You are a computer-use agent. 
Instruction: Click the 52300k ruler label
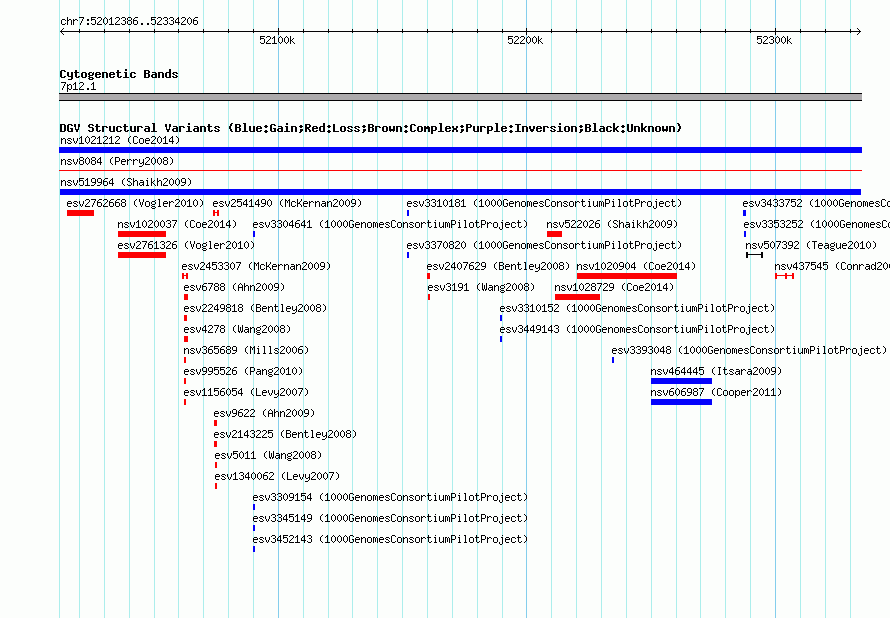[x=774, y=40]
